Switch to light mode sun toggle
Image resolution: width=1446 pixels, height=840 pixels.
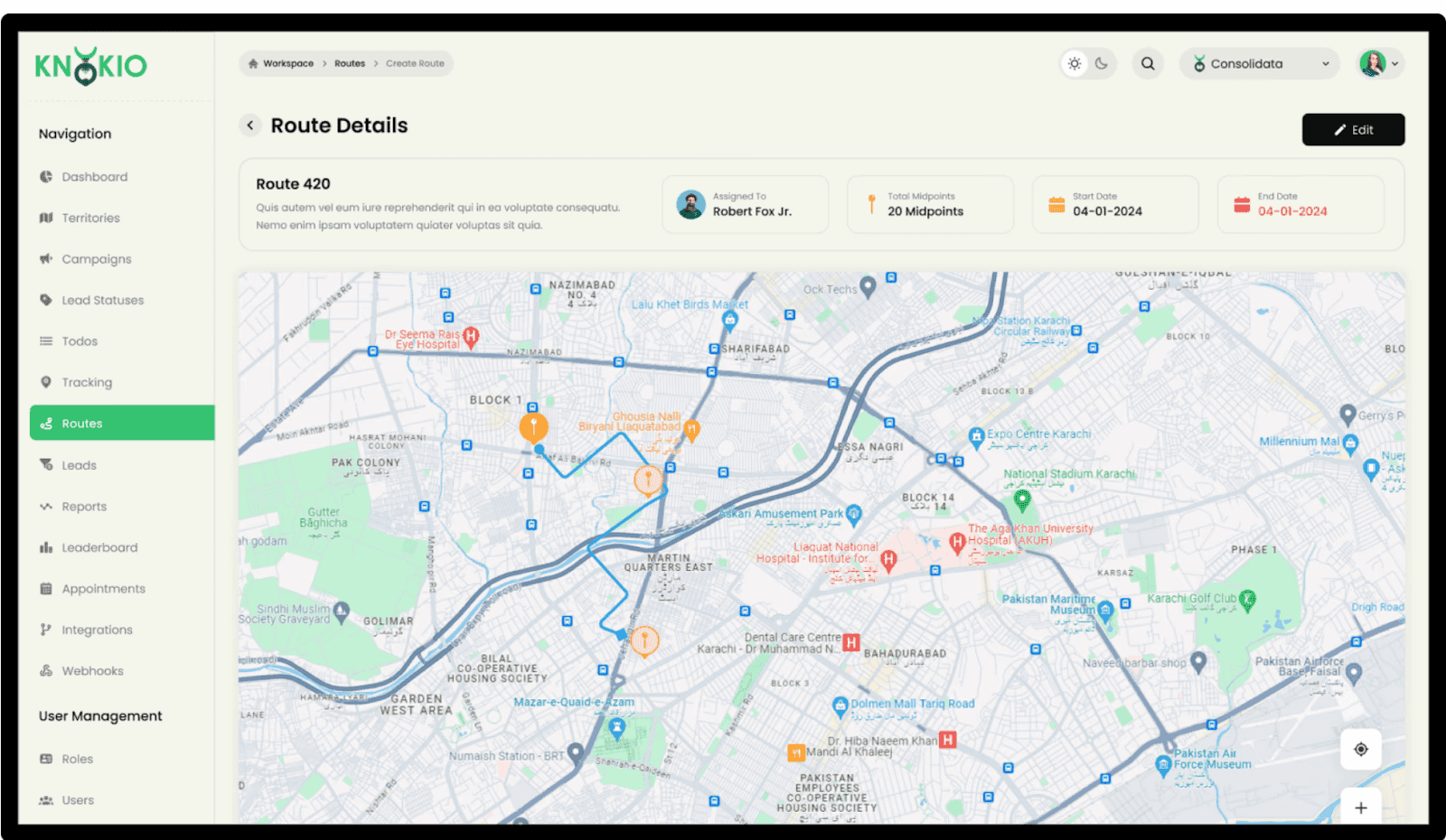1075,63
